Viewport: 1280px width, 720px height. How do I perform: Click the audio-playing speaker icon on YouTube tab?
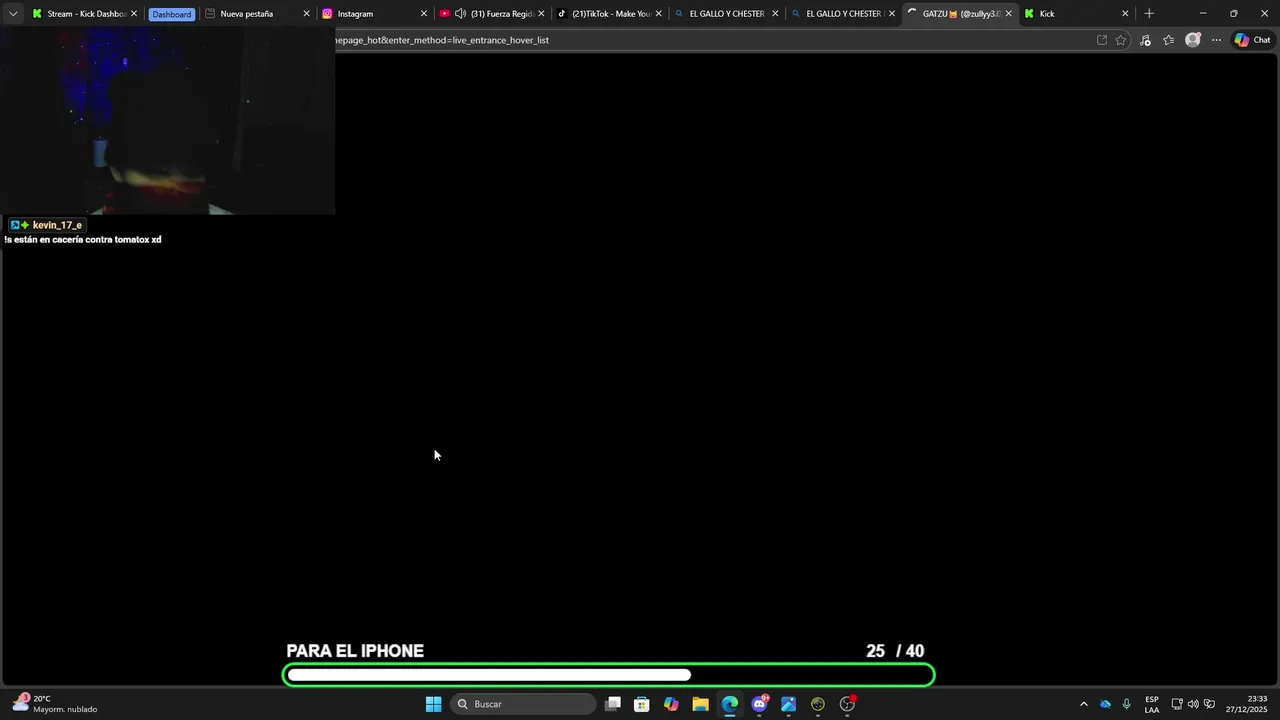pos(460,14)
